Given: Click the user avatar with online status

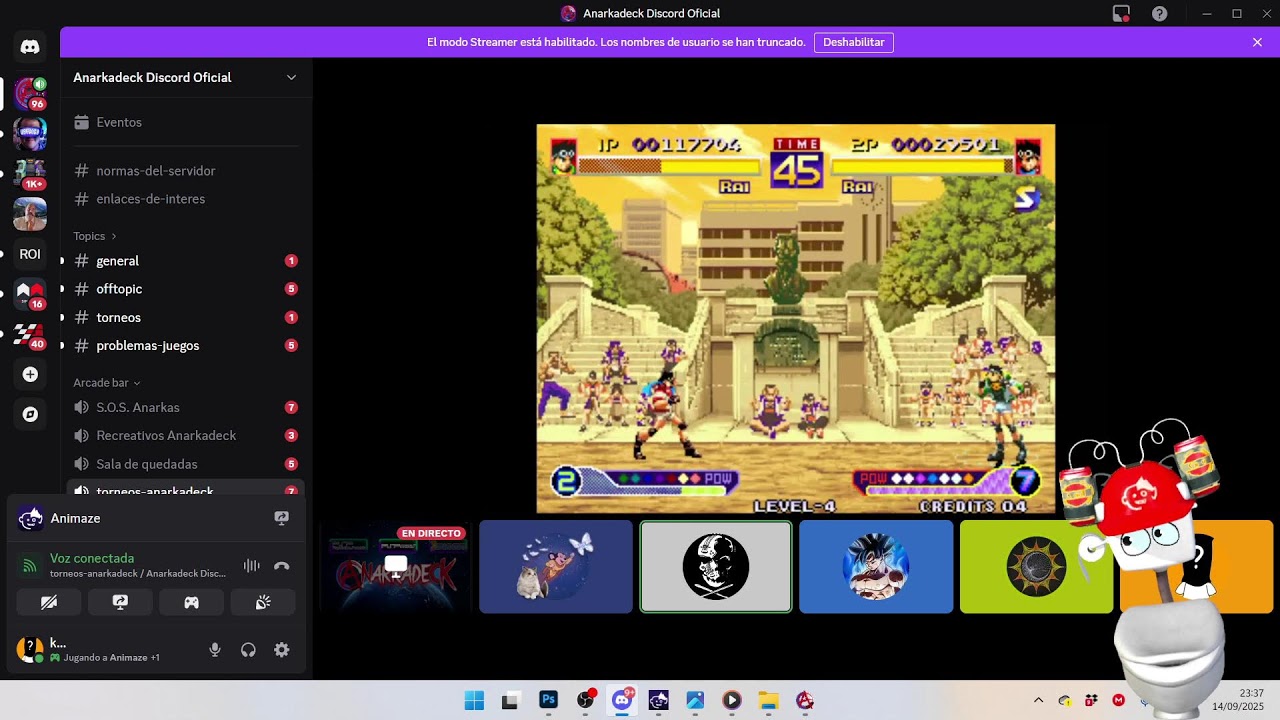Looking at the screenshot, I should pyautogui.click(x=30, y=649).
